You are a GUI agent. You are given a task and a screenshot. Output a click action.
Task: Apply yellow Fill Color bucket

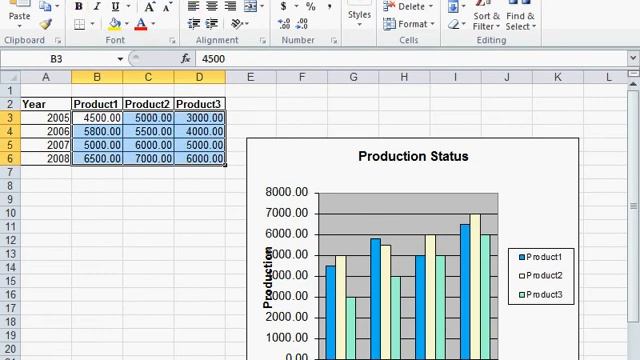[114, 24]
